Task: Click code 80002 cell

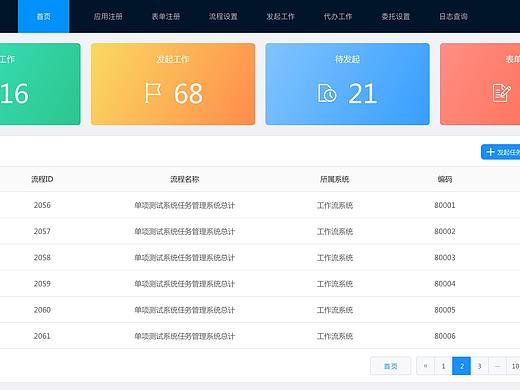Action: point(445,231)
